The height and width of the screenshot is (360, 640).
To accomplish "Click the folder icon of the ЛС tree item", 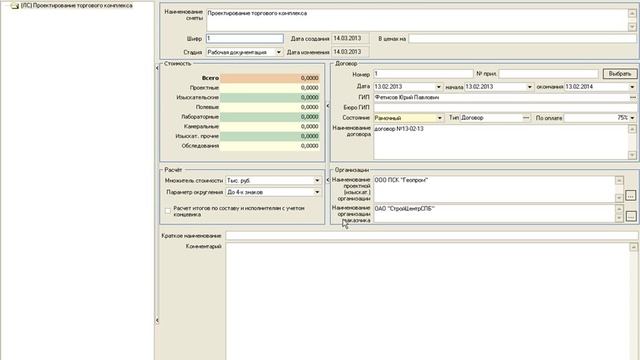I will click(x=15, y=6).
